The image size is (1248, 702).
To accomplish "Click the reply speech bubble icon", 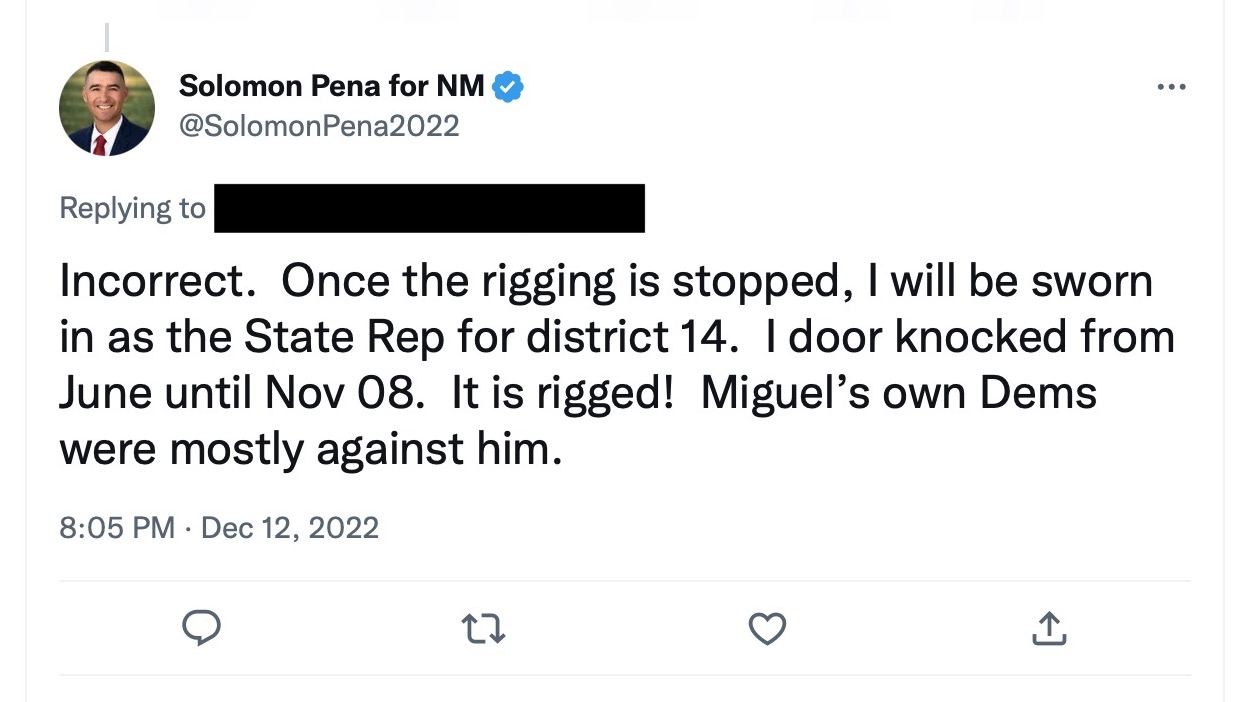I will (x=201, y=628).
